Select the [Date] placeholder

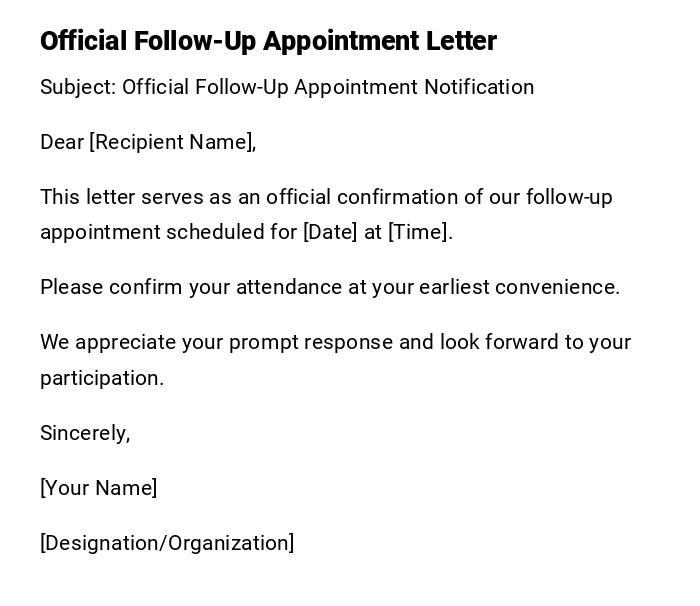(330, 232)
